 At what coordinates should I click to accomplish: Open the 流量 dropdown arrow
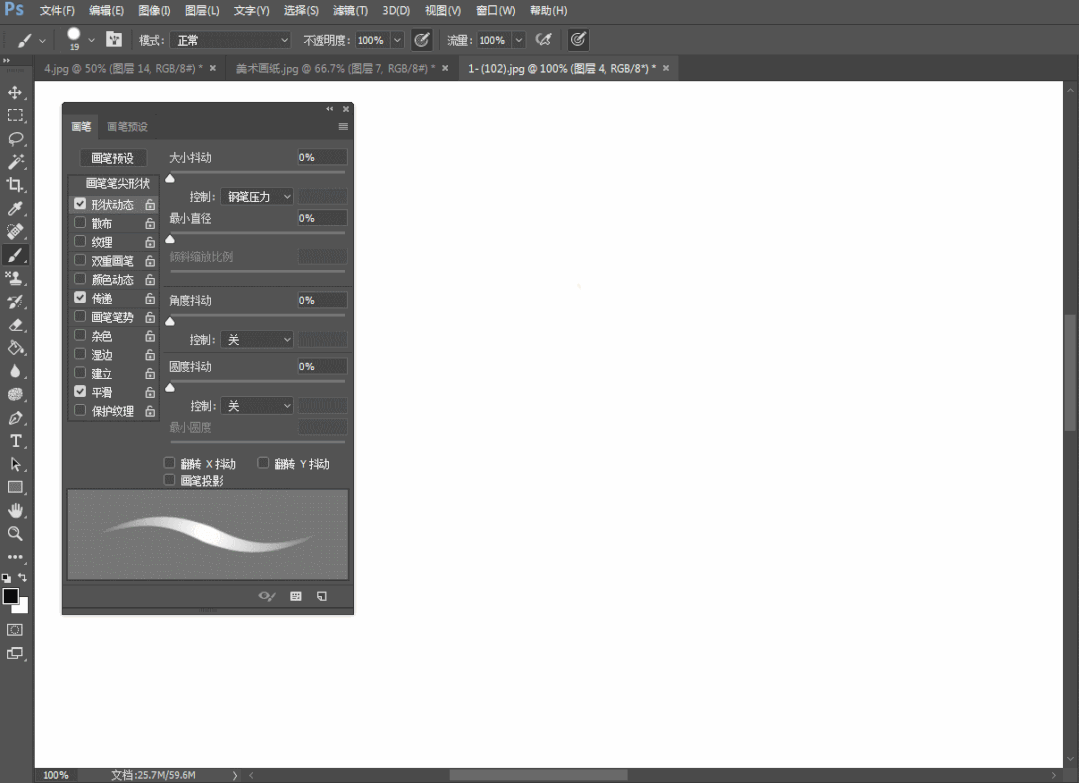coord(519,40)
